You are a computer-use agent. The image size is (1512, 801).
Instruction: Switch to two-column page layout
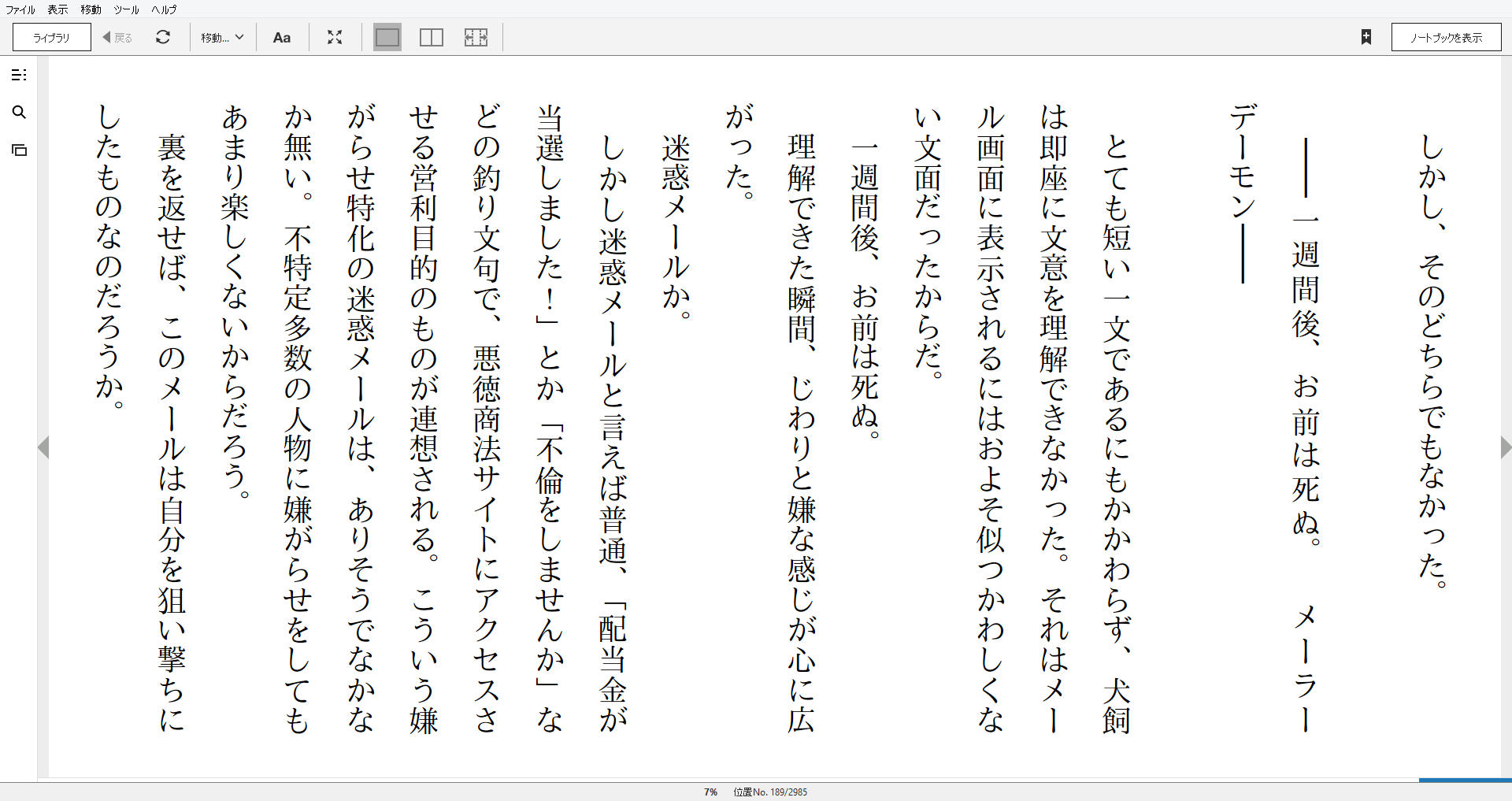[432, 37]
